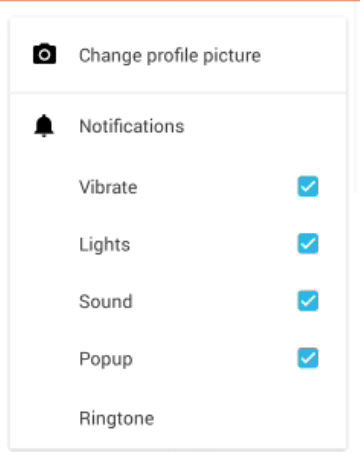
Task: Click the scrollbar on the right edge
Action: click(355, 97)
